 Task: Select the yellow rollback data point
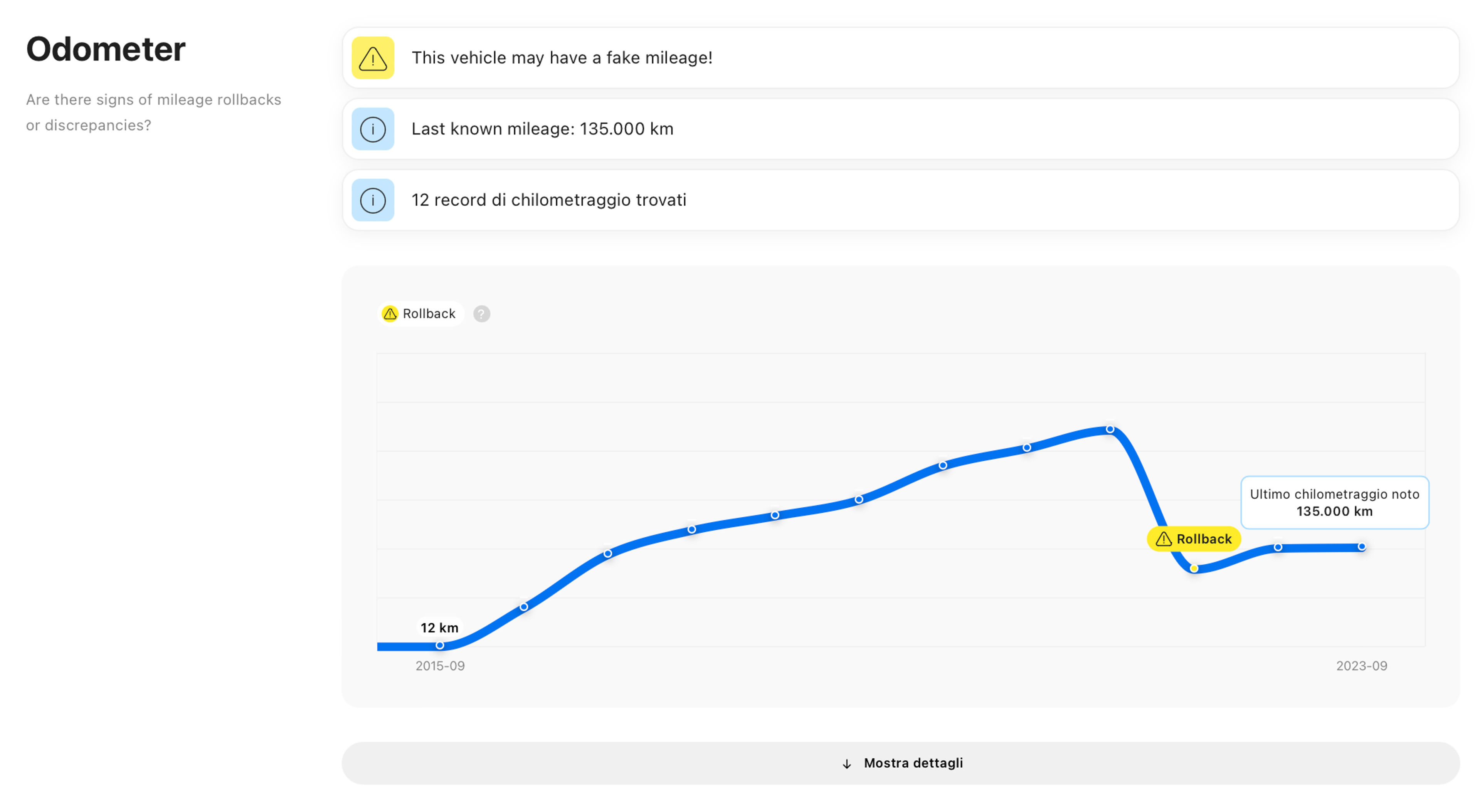[1194, 569]
